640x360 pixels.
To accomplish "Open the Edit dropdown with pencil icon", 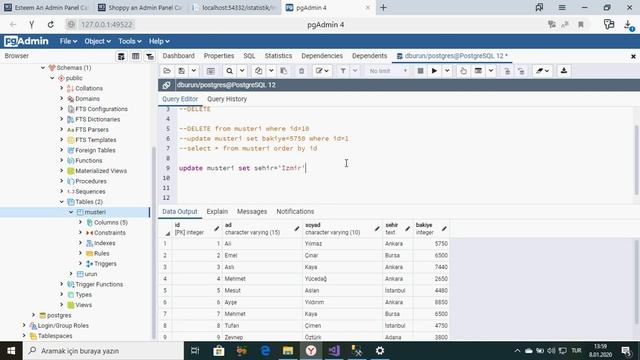I will tap(322, 71).
